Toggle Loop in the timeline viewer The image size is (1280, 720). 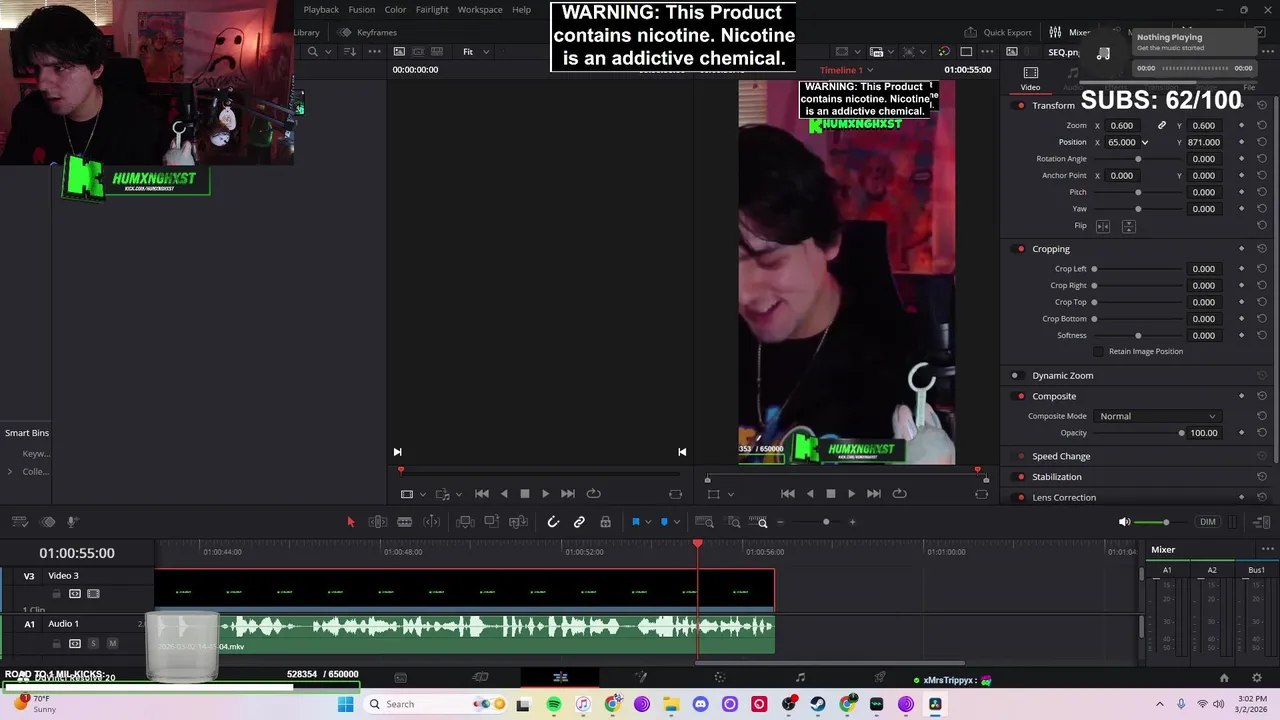[899, 494]
